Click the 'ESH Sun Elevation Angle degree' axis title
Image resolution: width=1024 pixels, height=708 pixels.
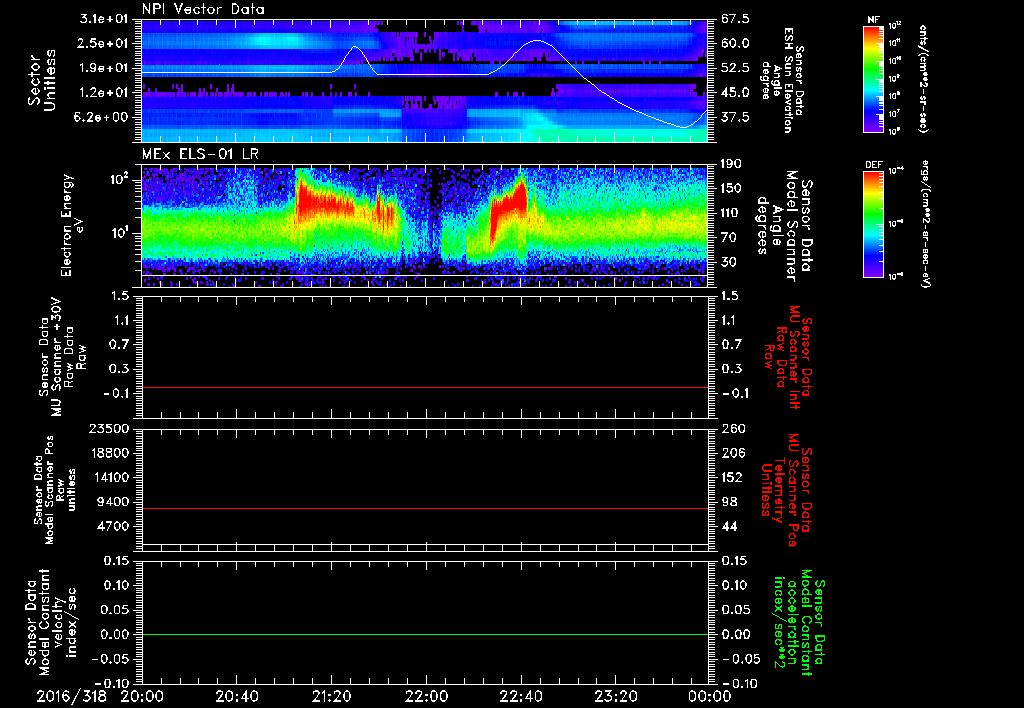click(784, 80)
